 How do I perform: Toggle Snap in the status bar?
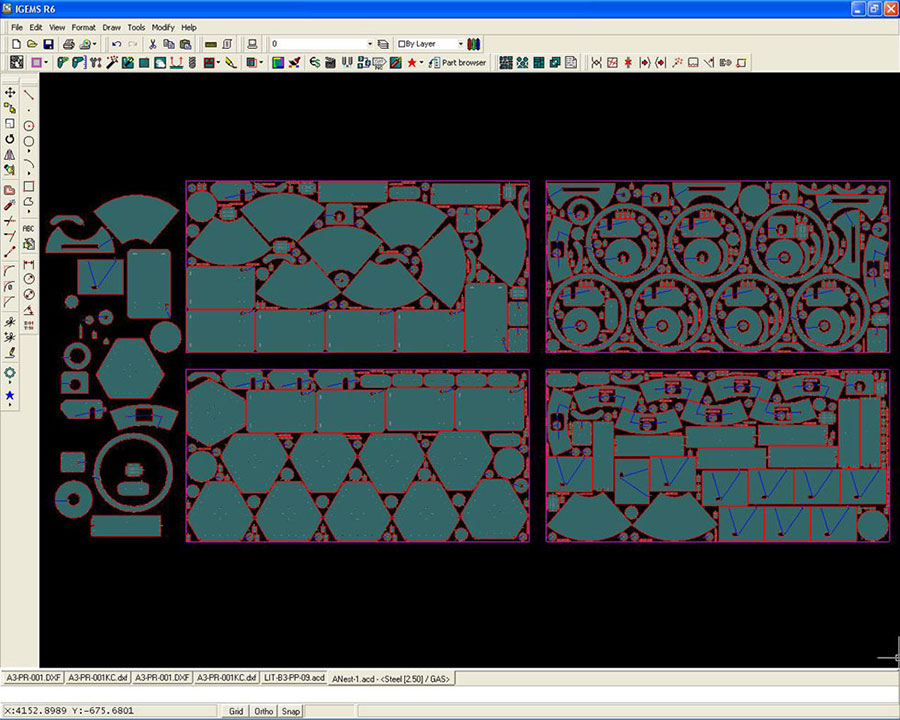tap(290, 711)
